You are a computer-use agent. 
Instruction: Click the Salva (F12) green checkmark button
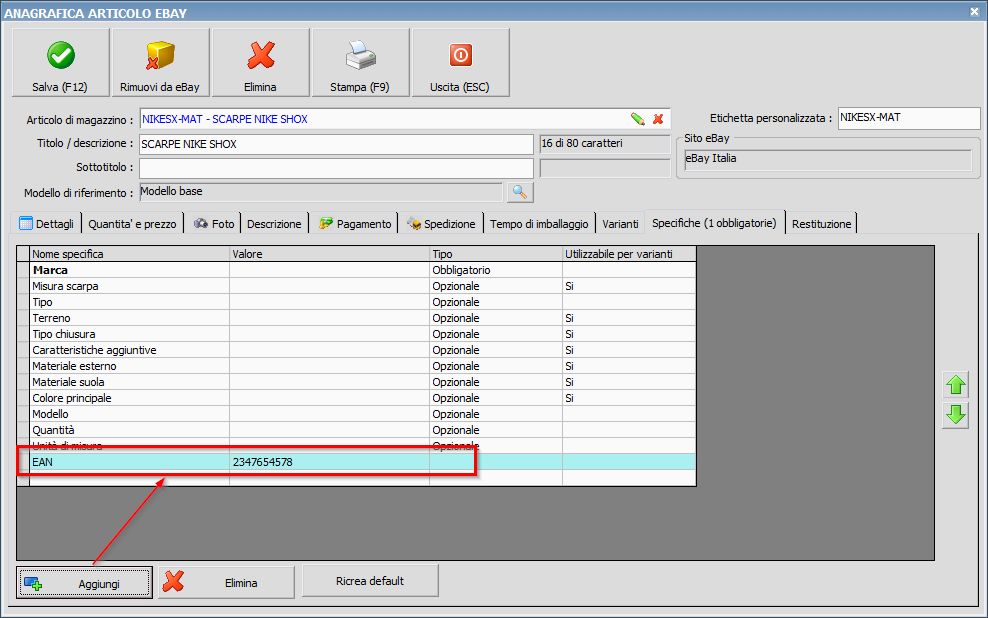pyautogui.click(x=60, y=62)
